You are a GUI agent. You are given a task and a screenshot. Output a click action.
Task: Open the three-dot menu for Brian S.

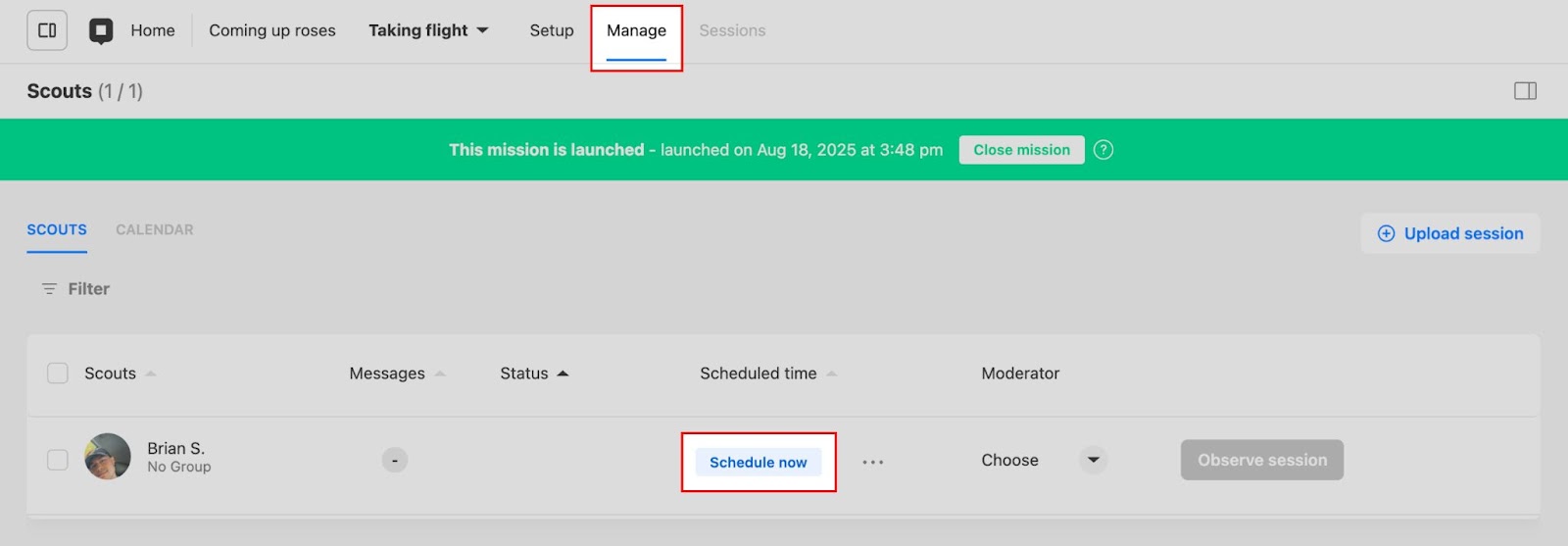(872, 462)
